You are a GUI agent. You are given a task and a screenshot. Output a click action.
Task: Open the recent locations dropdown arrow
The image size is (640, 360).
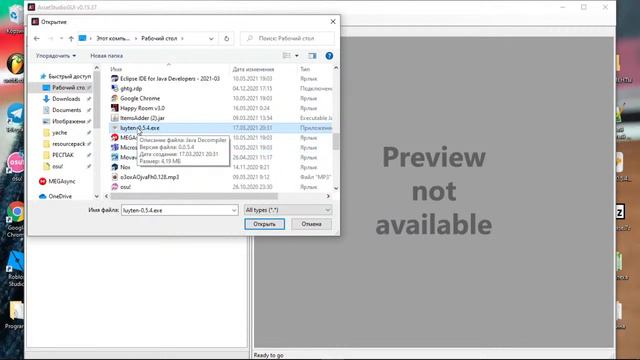point(61,38)
